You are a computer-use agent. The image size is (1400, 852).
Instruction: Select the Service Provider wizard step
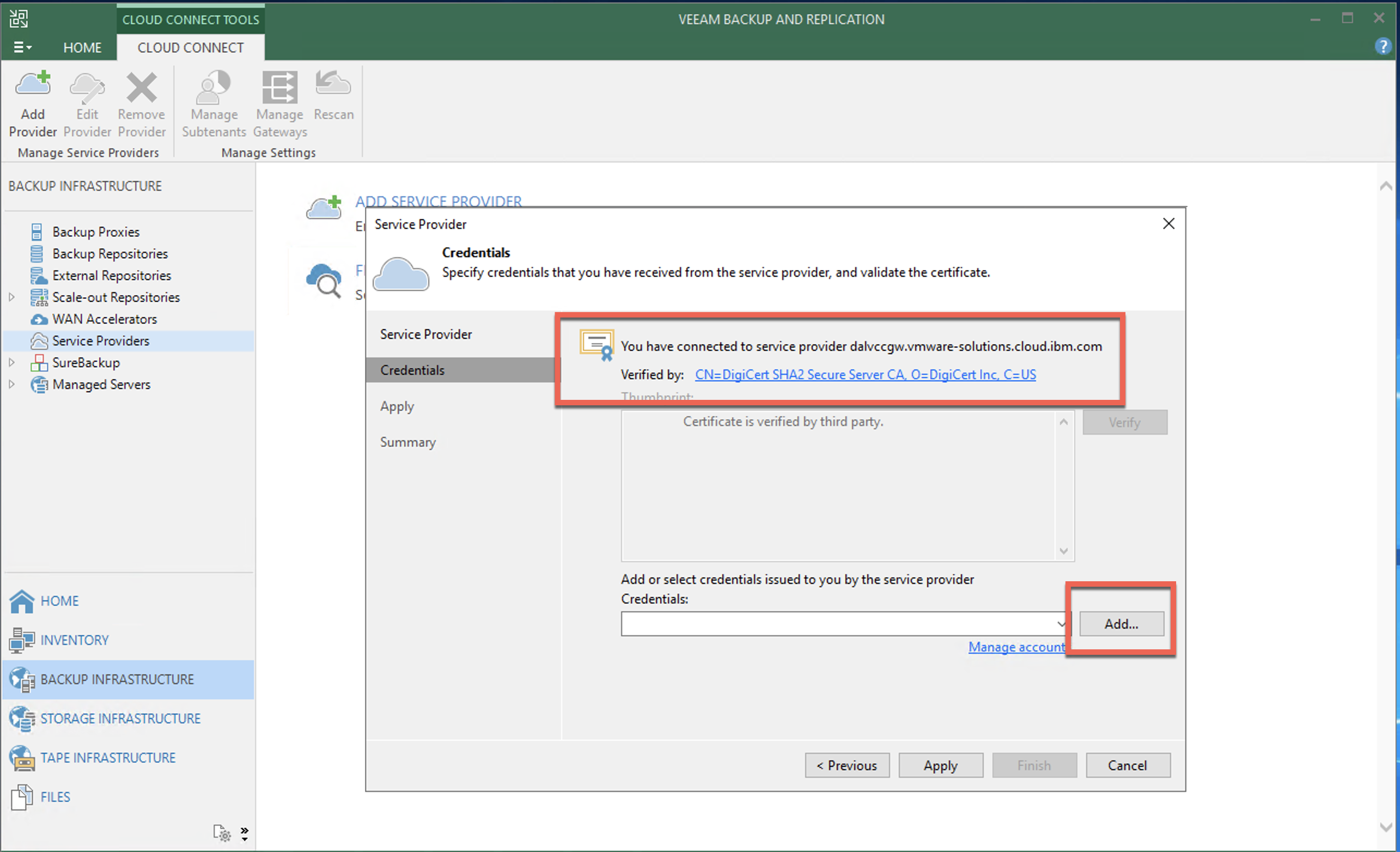425,334
